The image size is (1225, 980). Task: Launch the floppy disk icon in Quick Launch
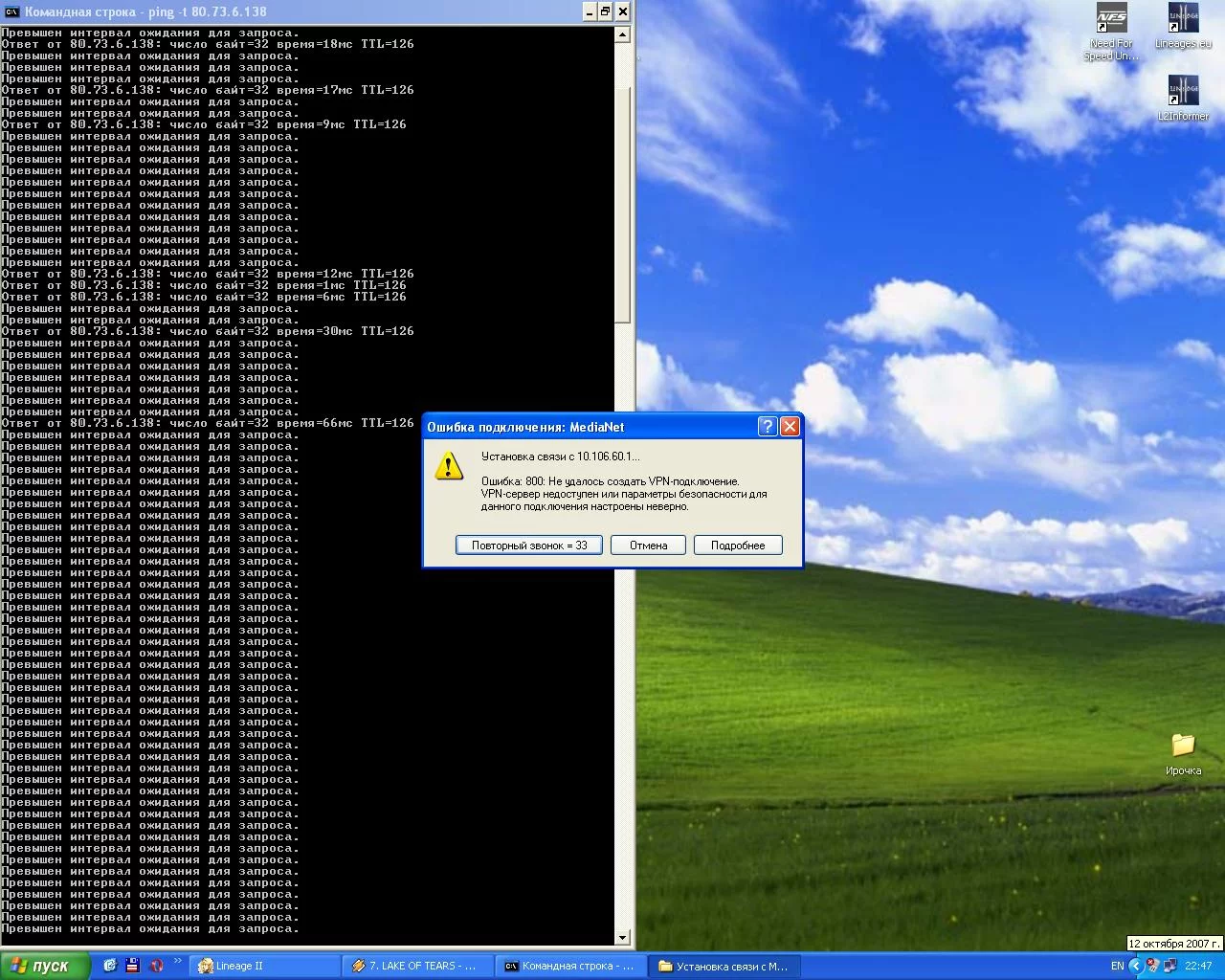133,966
